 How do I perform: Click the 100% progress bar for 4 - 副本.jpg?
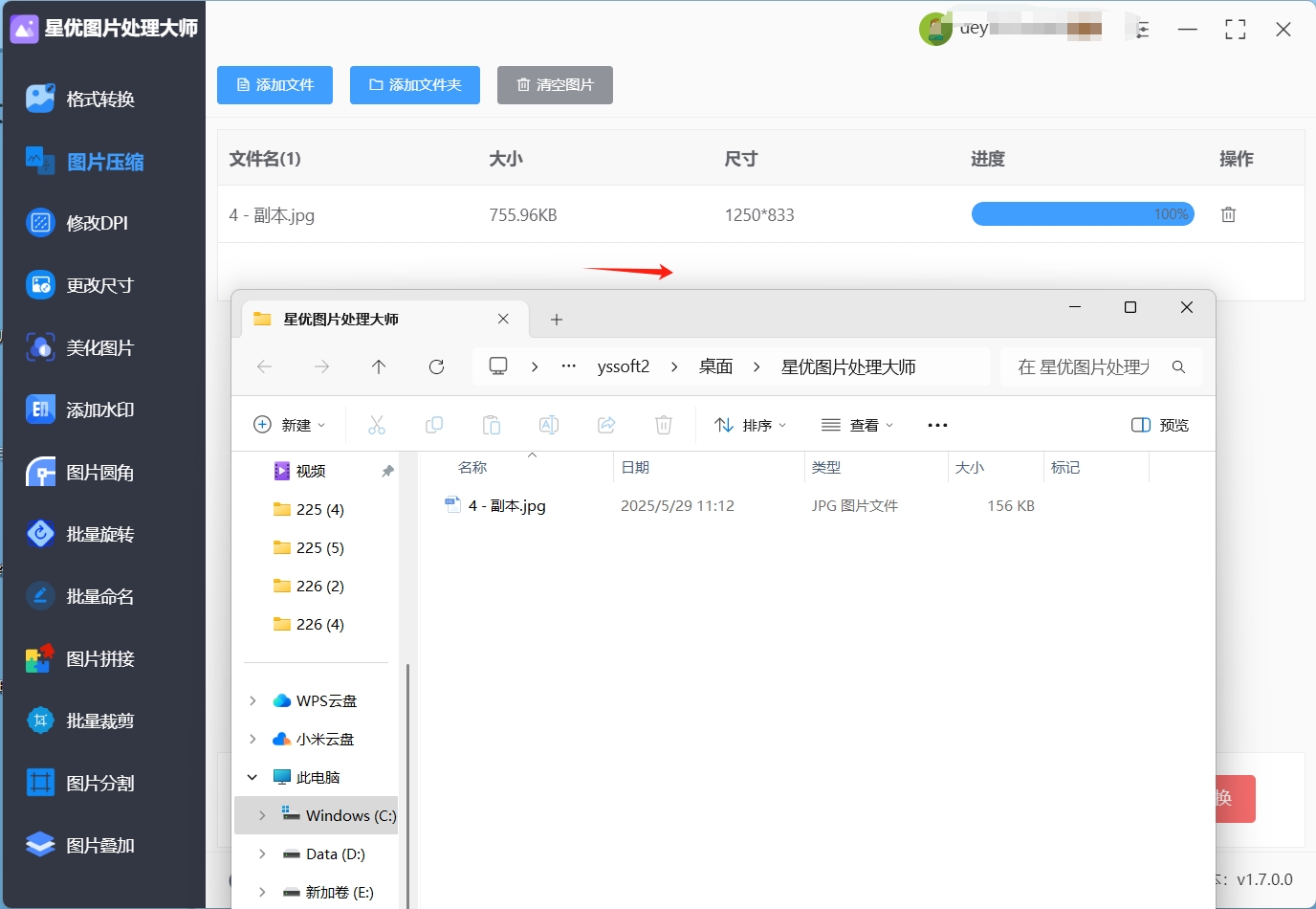pyautogui.click(x=1083, y=214)
